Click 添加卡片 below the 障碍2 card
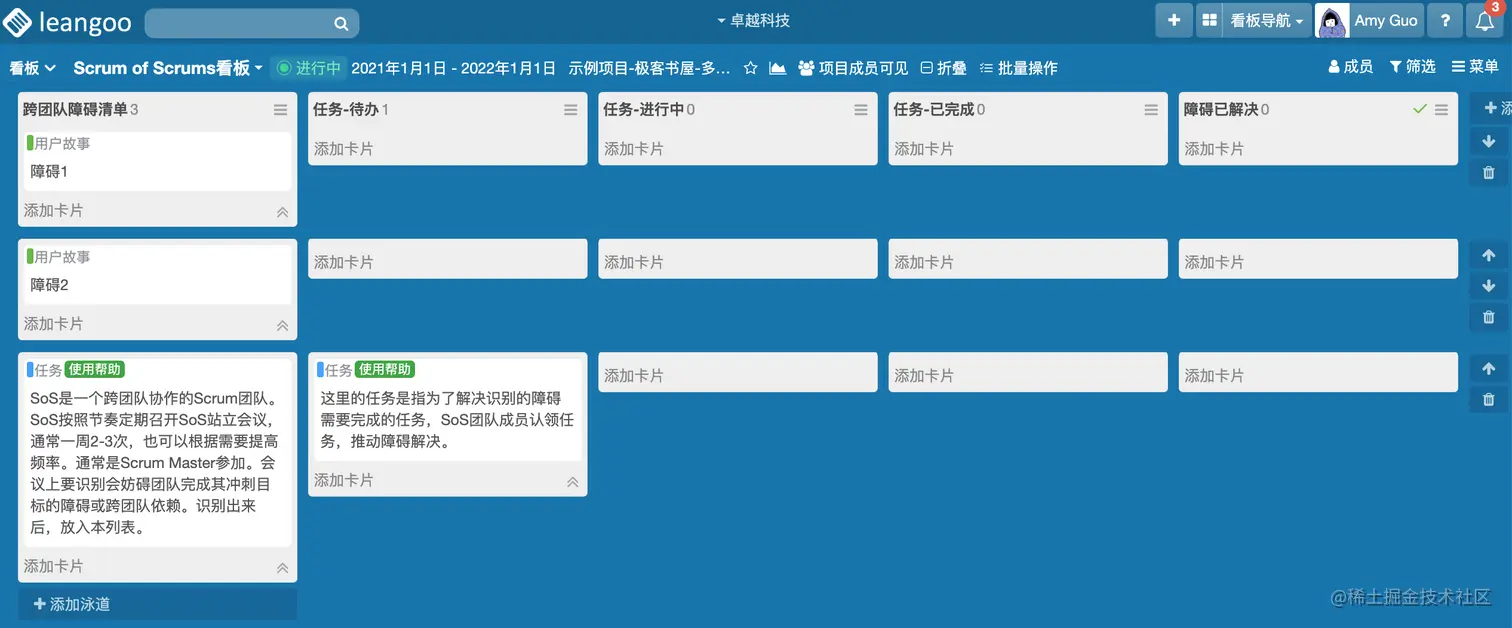This screenshot has width=1512, height=628. click(54, 324)
